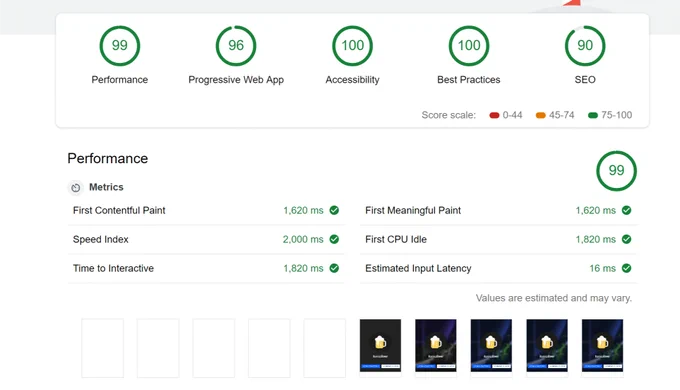Open the second blank filmstrip thumbnail
Screen dimensions: 680x390
158,348
